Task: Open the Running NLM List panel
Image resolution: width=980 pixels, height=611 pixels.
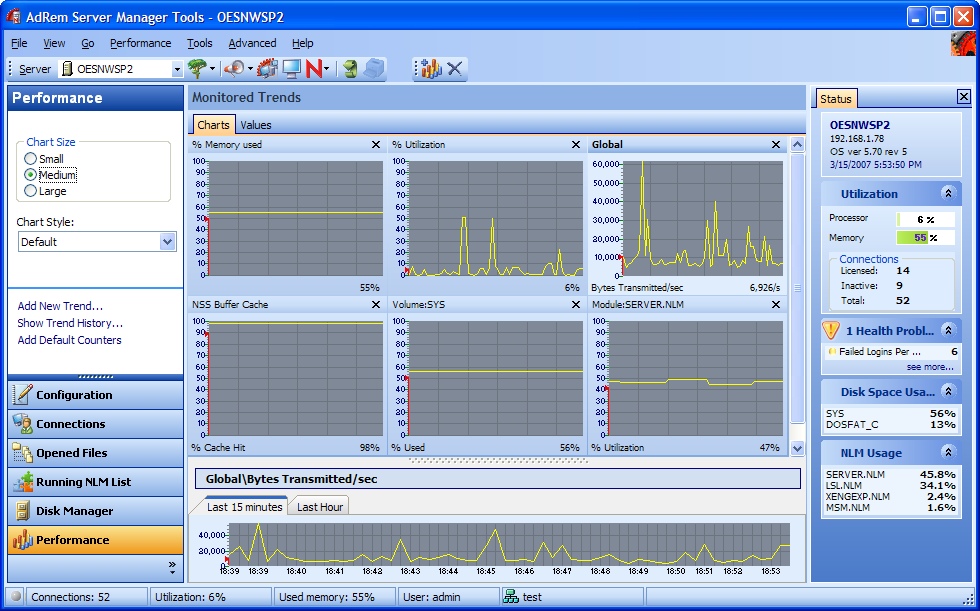Action: (x=96, y=482)
